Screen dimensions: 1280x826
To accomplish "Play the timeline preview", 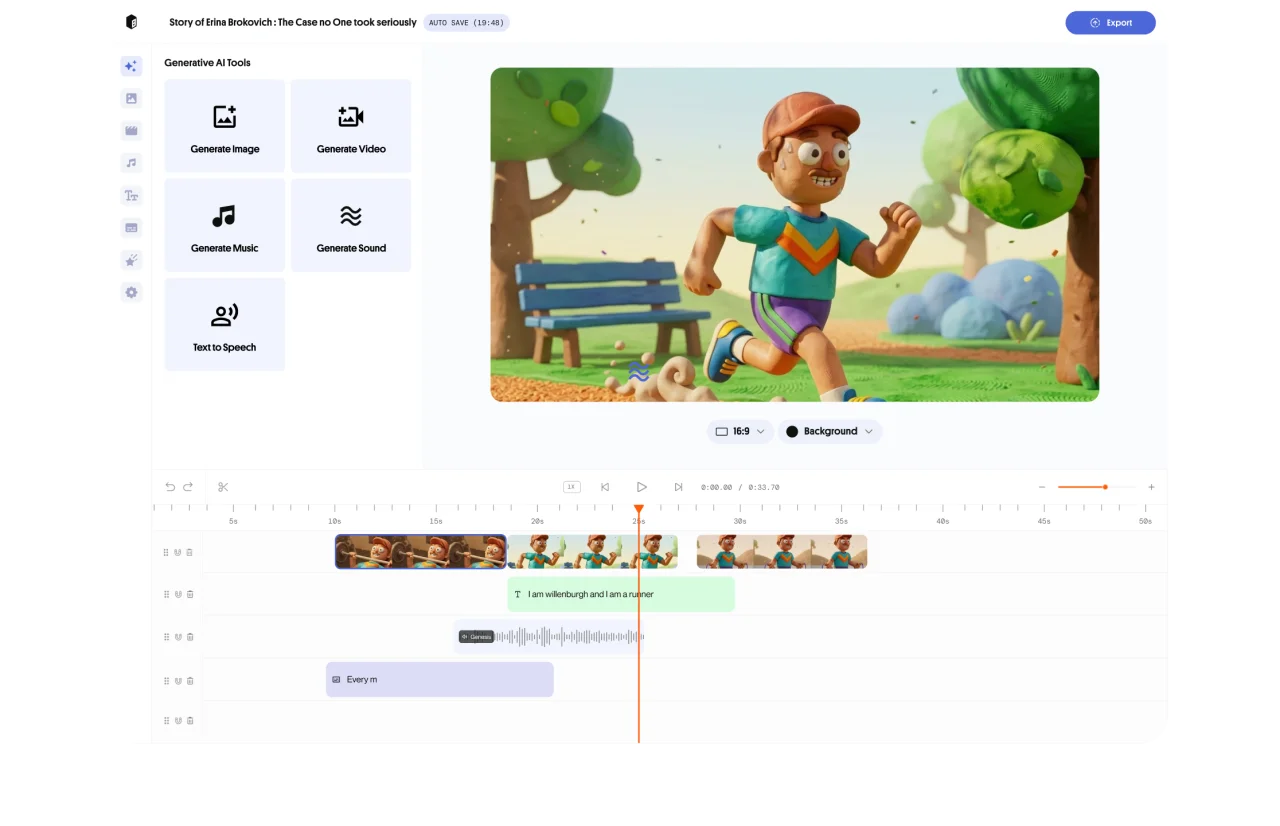I will (x=641, y=487).
